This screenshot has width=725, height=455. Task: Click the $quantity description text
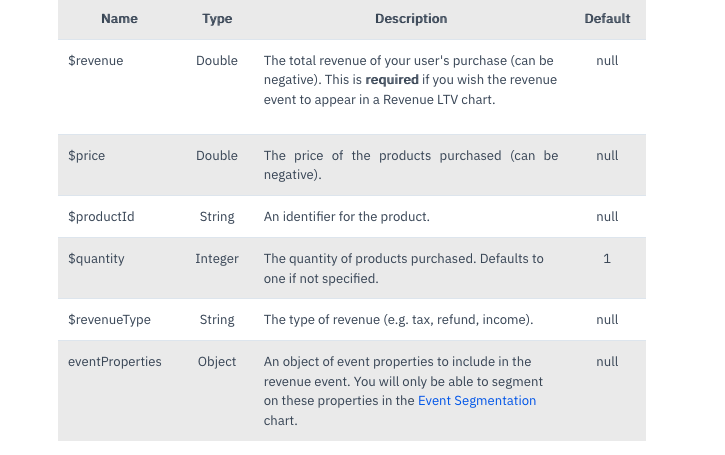tap(403, 268)
